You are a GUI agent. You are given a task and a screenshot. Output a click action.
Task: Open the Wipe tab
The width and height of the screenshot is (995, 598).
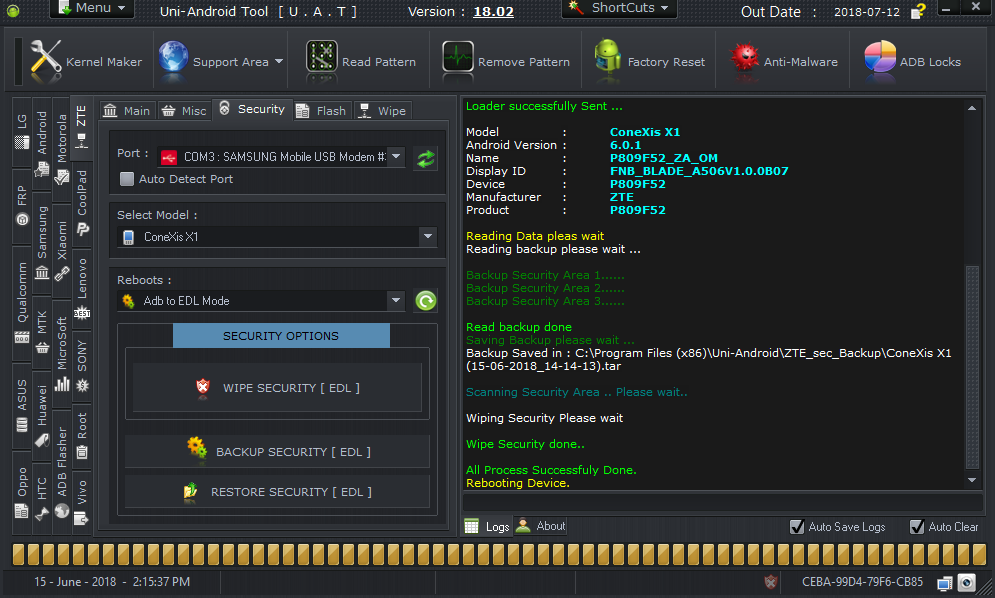click(383, 110)
